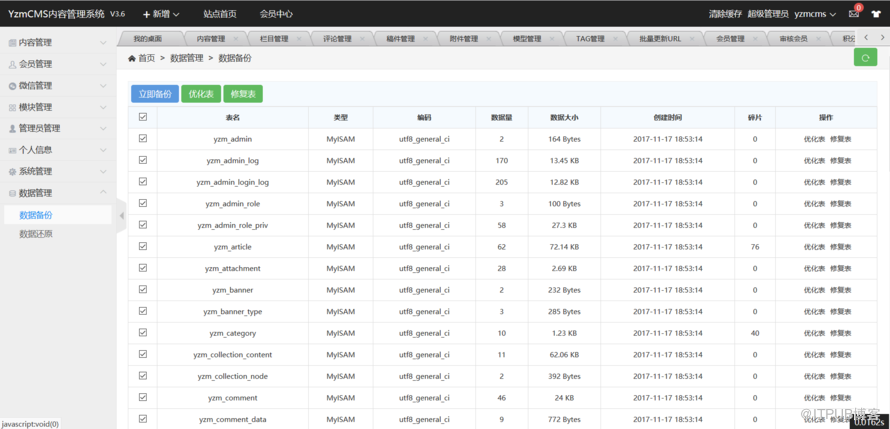Image resolution: width=890 pixels, height=429 pixels.
Task: Click the shirt theme icon
Action: coord(875,14)
